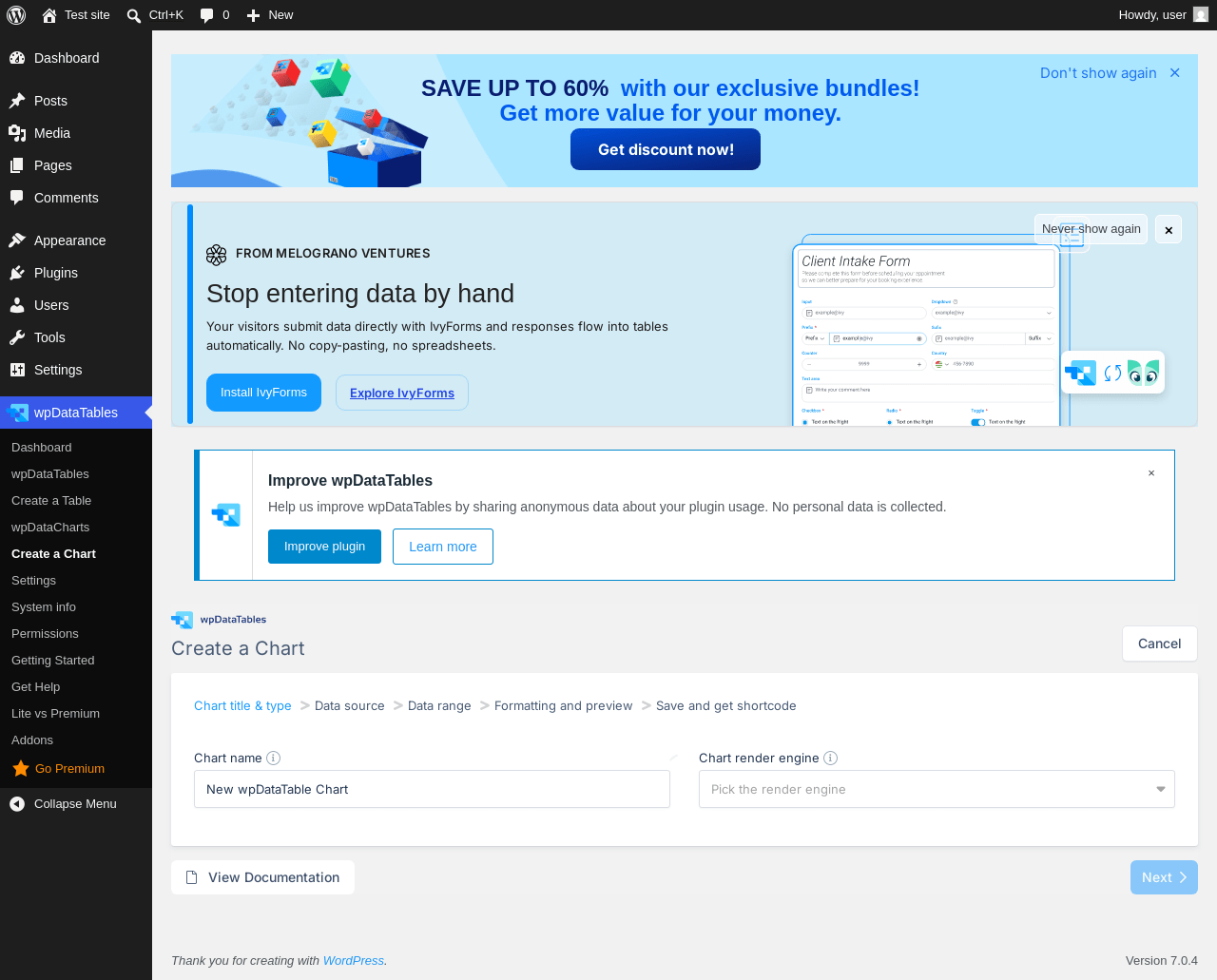
Task: Click the wpDataTables sidebar menu icon
Action: (17, 413)
